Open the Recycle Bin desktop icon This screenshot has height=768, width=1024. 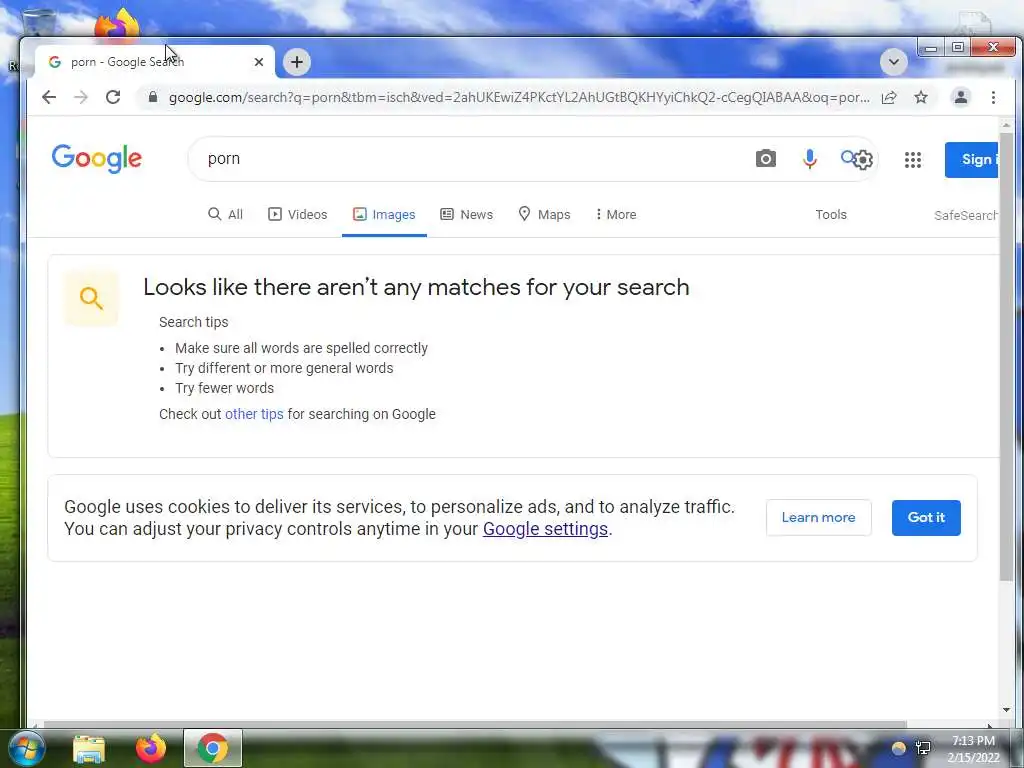(x=39, y=23)
